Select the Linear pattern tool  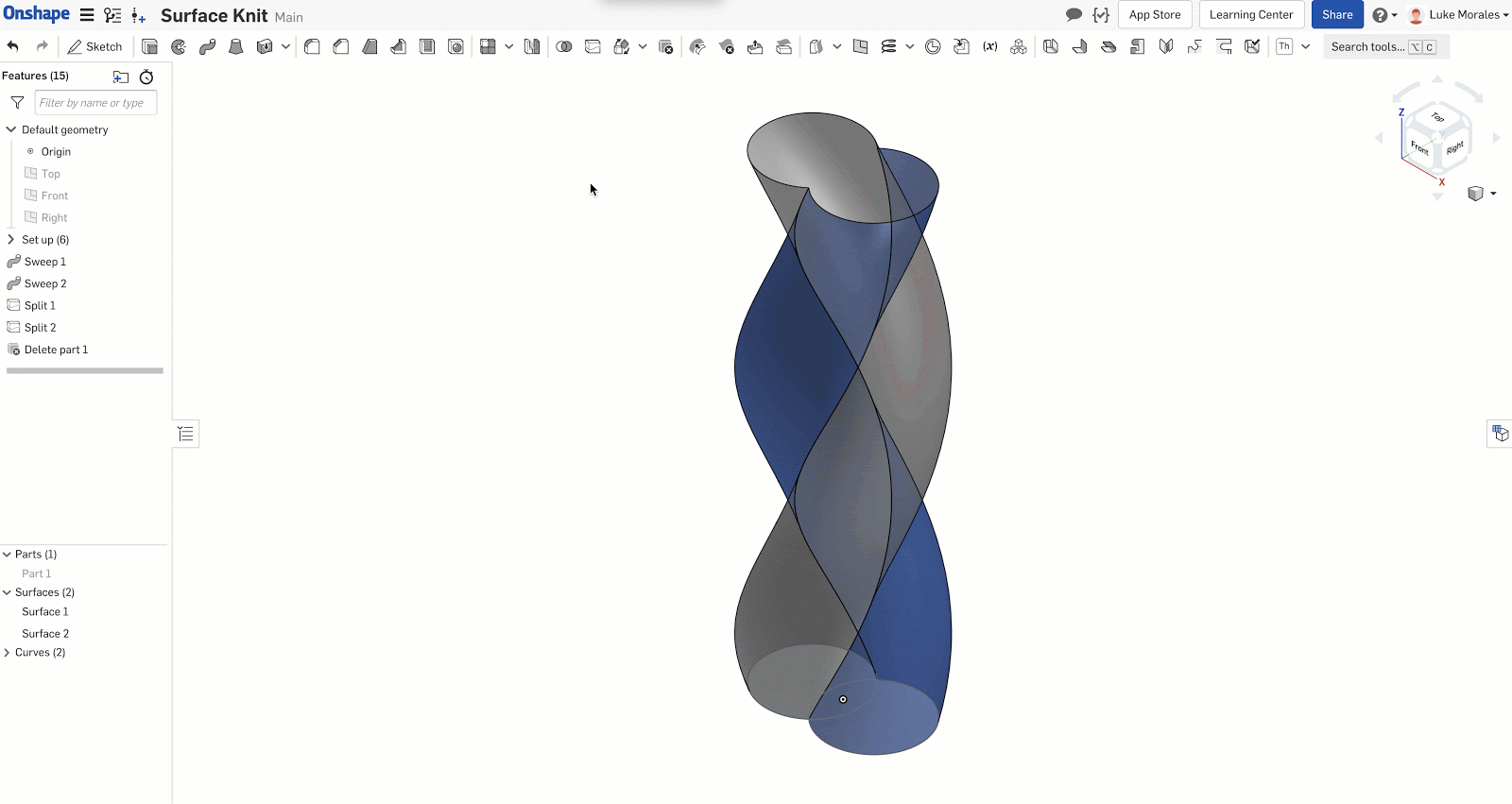coord(488,46)
